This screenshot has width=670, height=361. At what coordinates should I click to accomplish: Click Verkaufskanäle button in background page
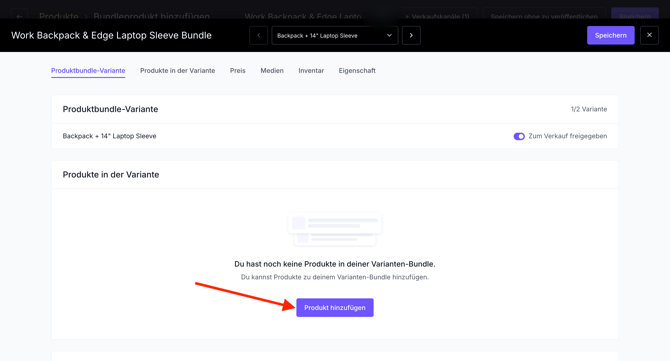pyautogui.click(x=437, y=16)
